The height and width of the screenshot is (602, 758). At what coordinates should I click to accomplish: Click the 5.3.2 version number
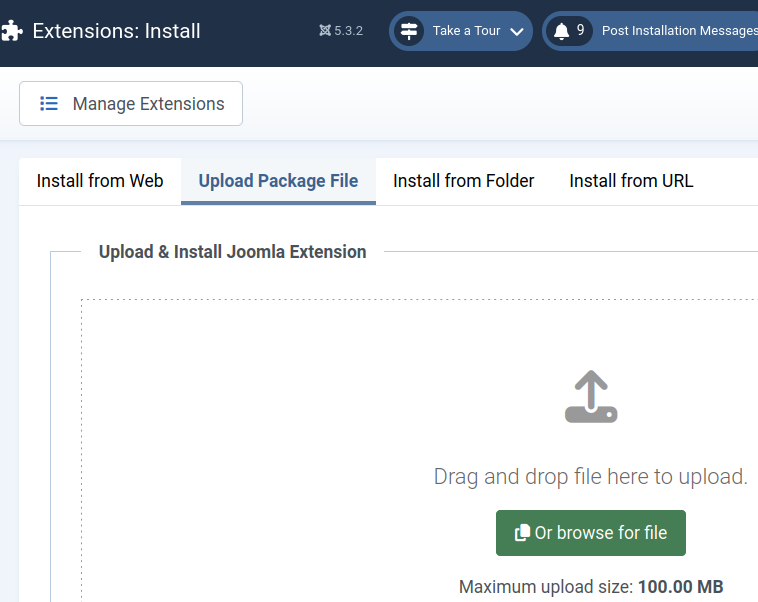point(349,31)
